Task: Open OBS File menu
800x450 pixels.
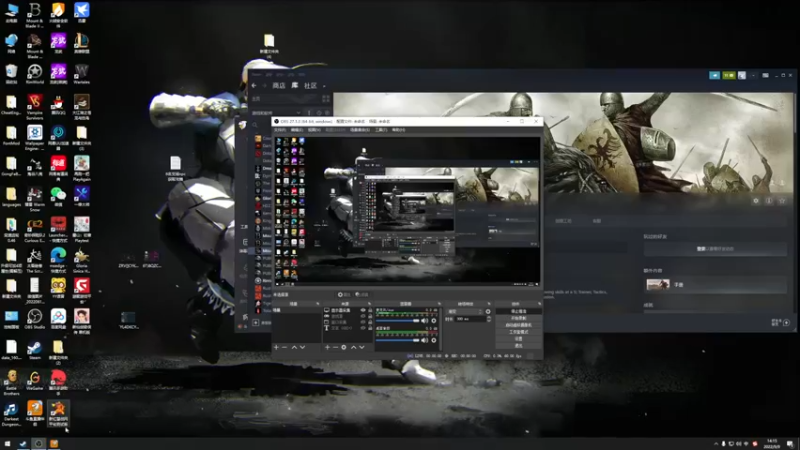Action: coord(280,130)
